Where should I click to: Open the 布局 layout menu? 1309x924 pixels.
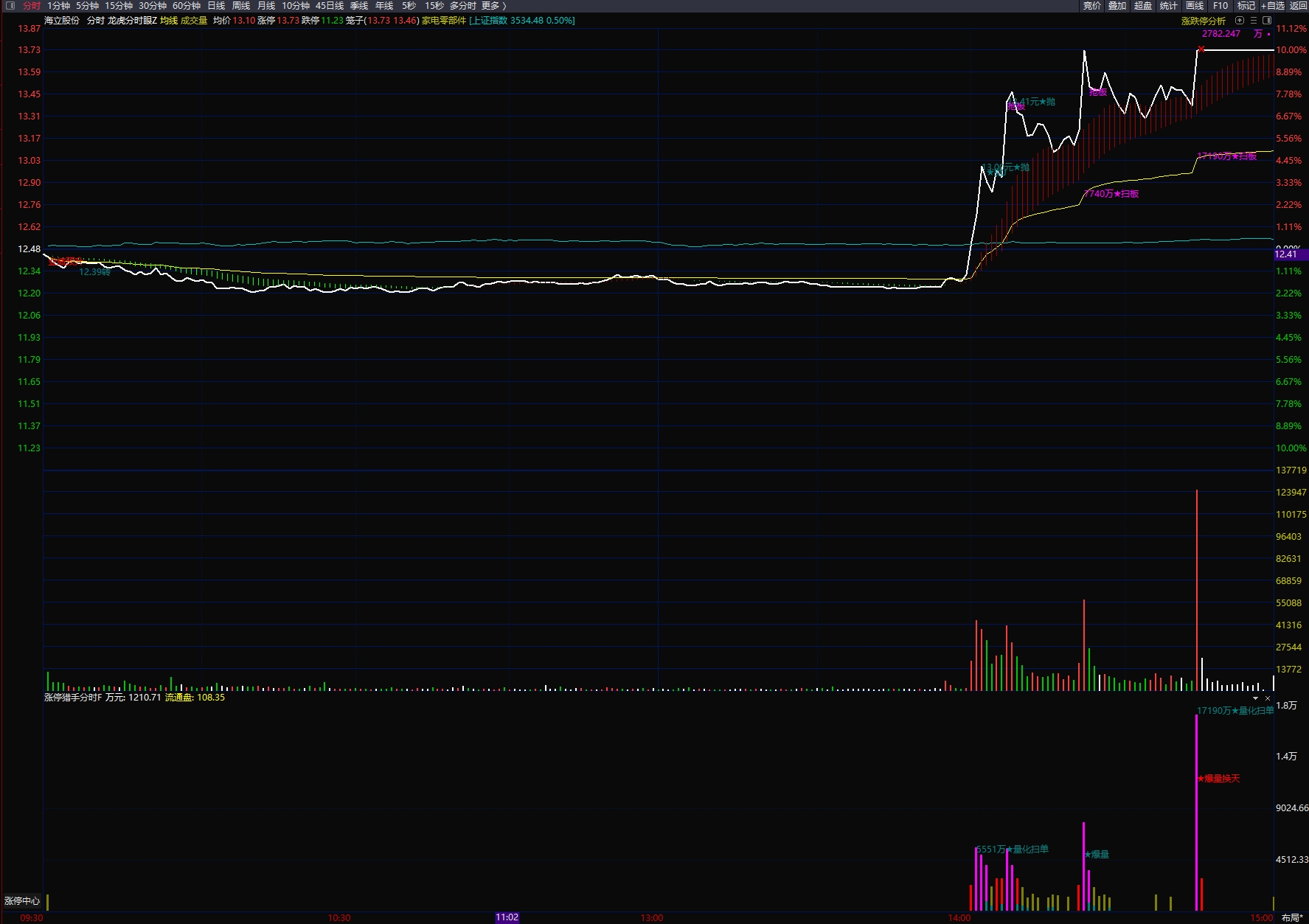pyautogui.click(x=1291, y=918)
